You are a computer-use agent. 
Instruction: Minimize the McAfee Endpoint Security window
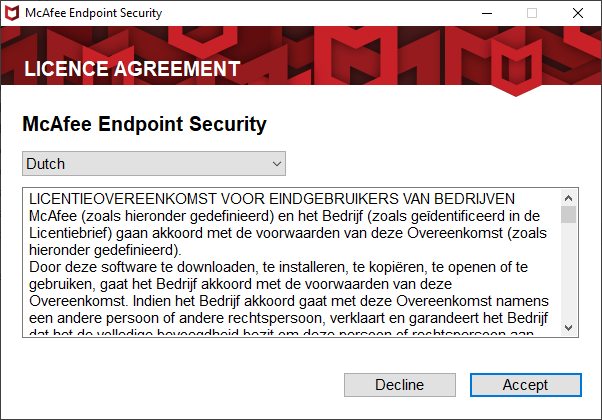pyautogui.click(x=487, y=13)
